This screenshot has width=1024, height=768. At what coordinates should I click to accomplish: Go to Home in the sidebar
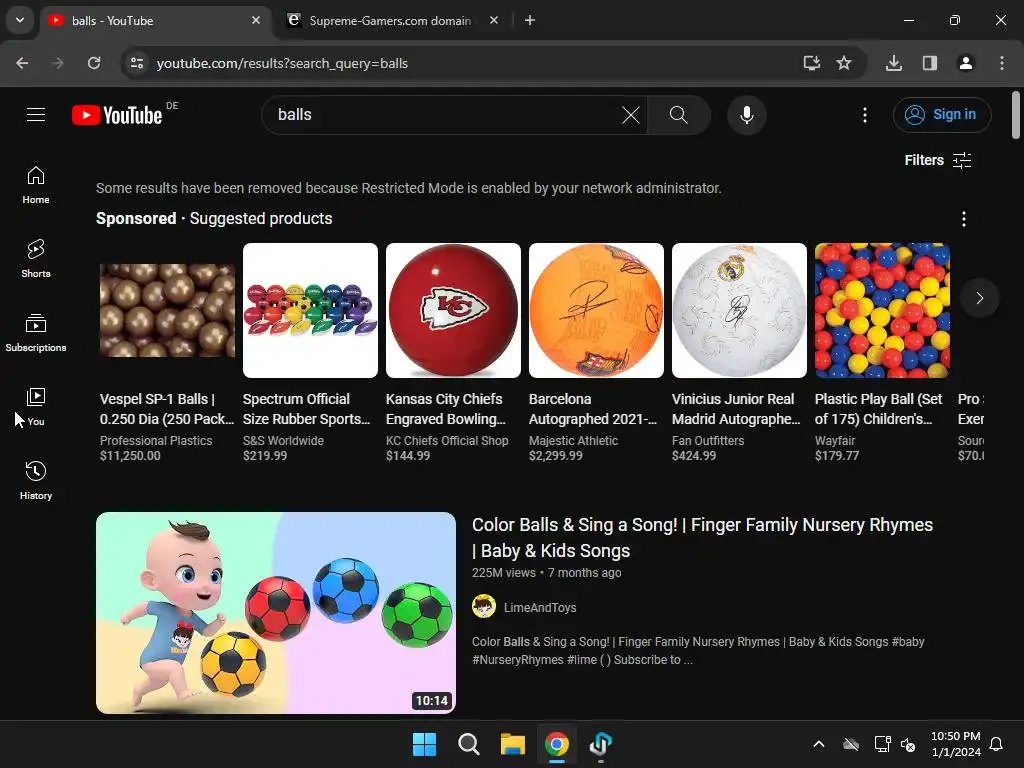pos(36,185)
